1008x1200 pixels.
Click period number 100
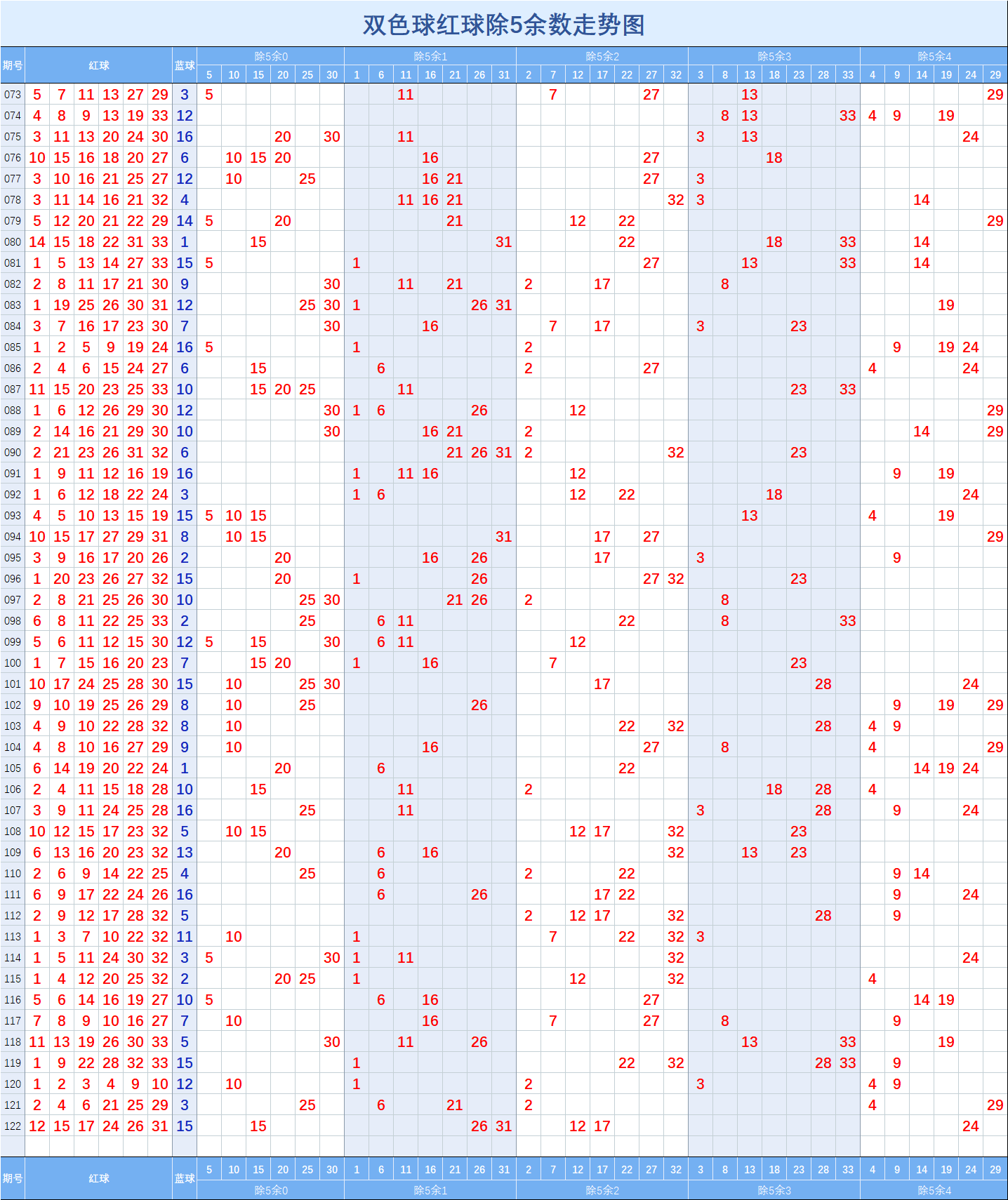[x=13, y=662]
